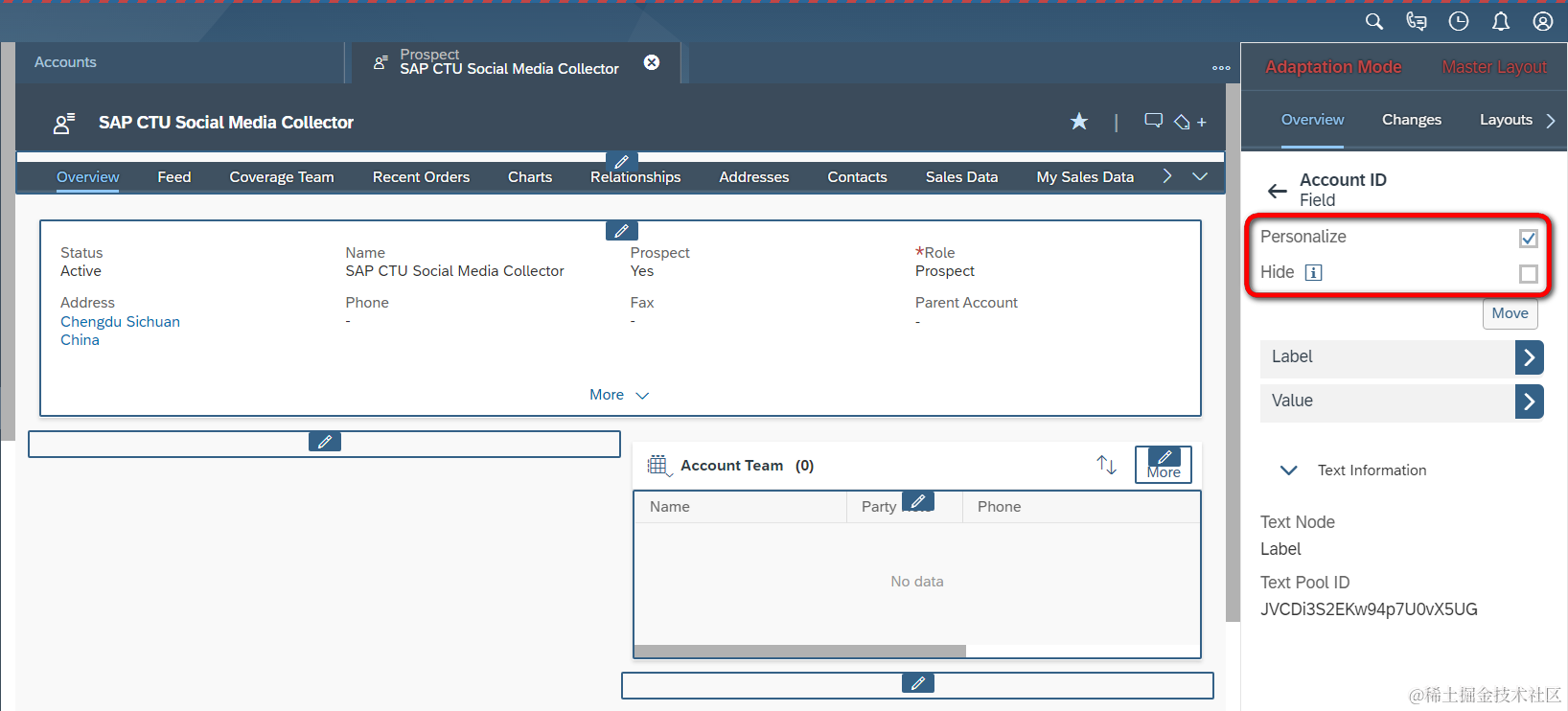Open the Label property arrow
The width and height of the screenshot is (1568, 711).
point(1530,357)
